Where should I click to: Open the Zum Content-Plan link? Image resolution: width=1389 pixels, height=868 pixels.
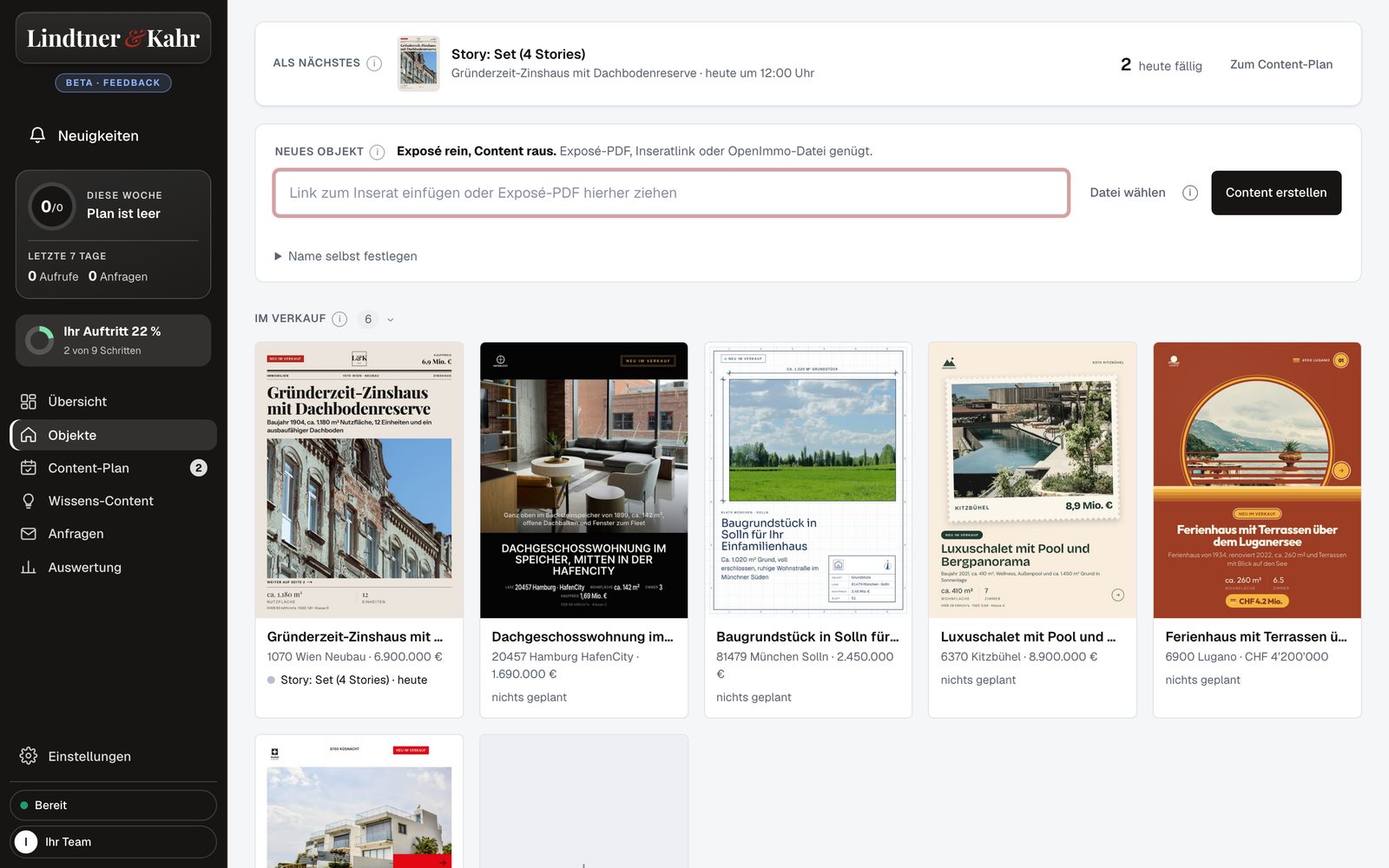[1281, 64]
